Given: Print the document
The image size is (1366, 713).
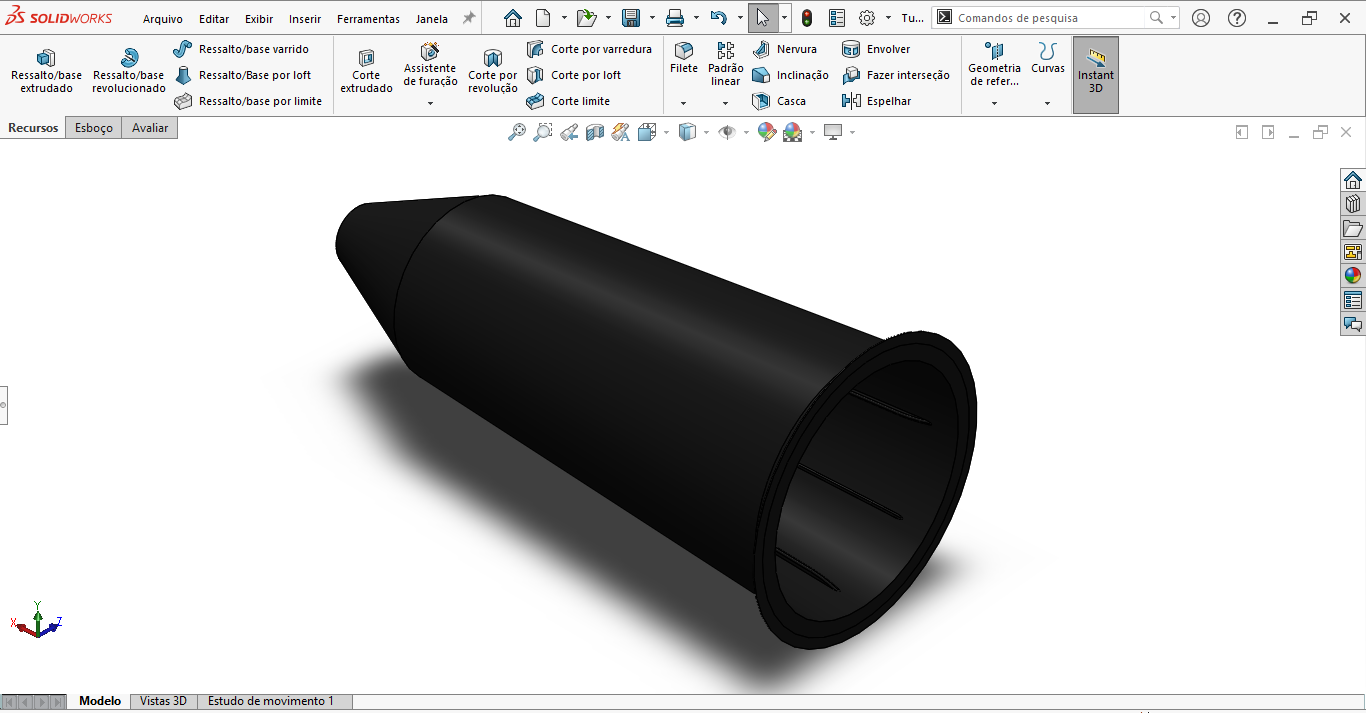Looking at the screenshot, I should point(675,18).
